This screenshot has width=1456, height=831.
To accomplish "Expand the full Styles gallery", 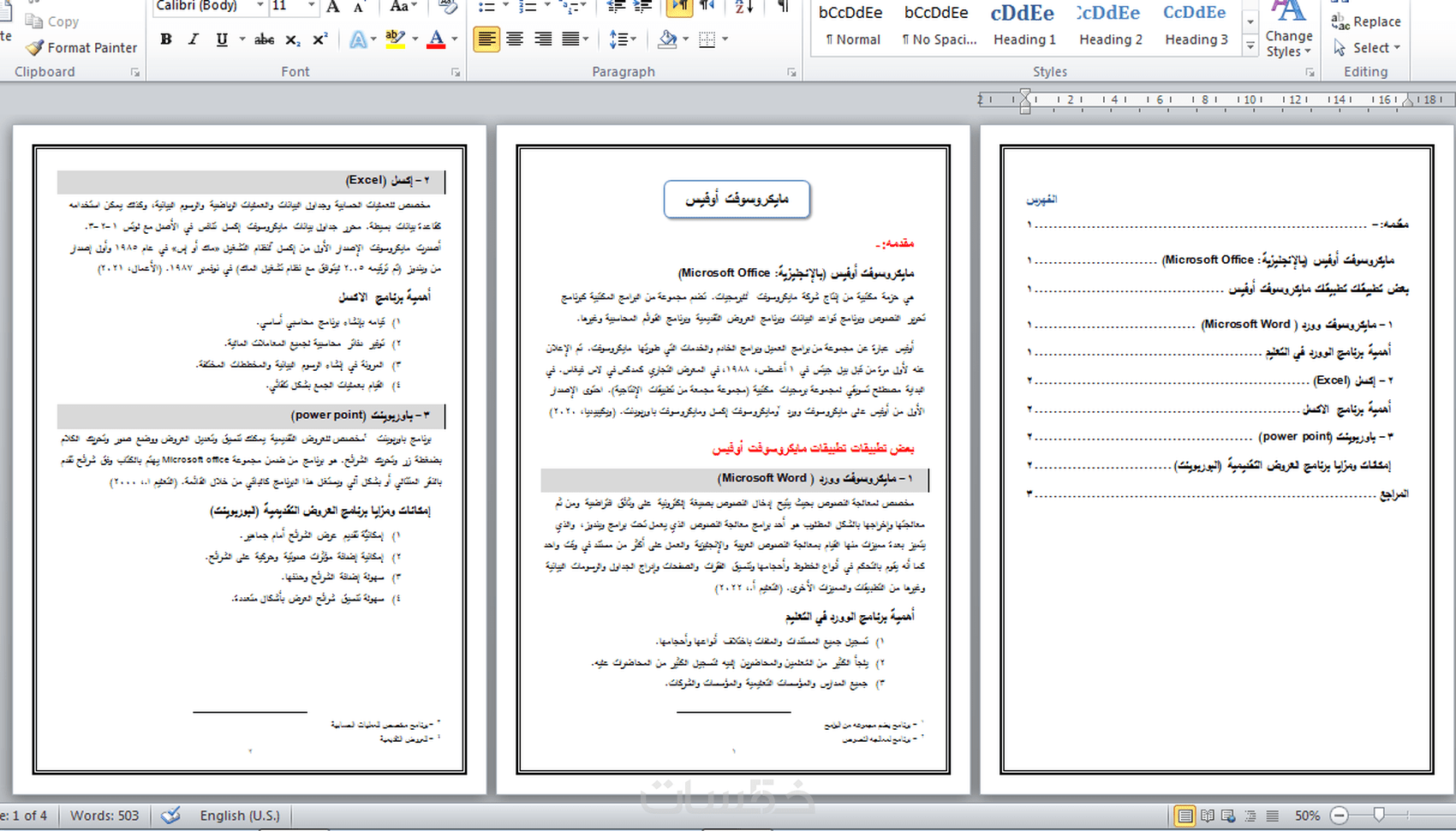I will click(1250, 45).
